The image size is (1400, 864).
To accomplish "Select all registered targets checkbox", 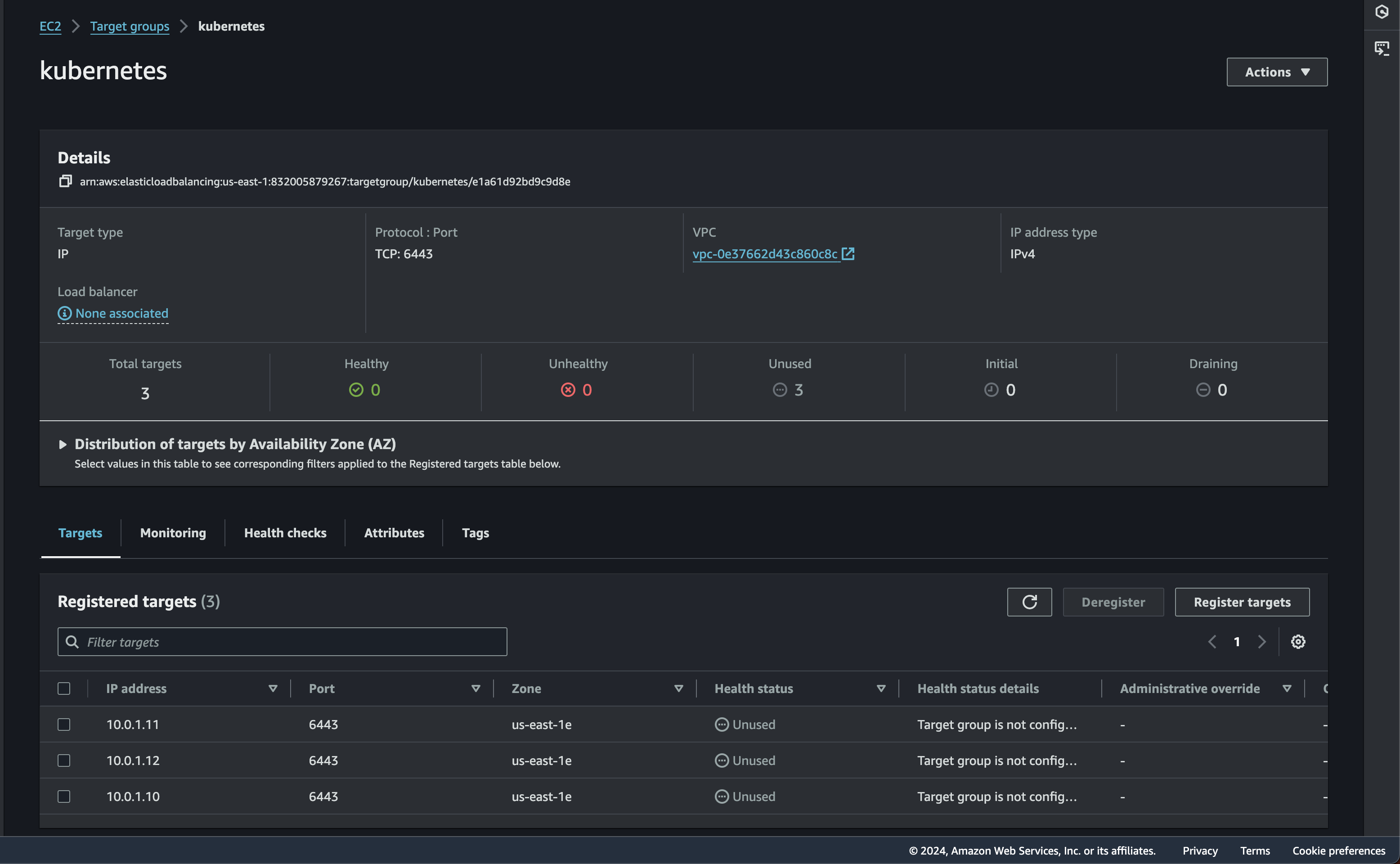I will (64, 688).
